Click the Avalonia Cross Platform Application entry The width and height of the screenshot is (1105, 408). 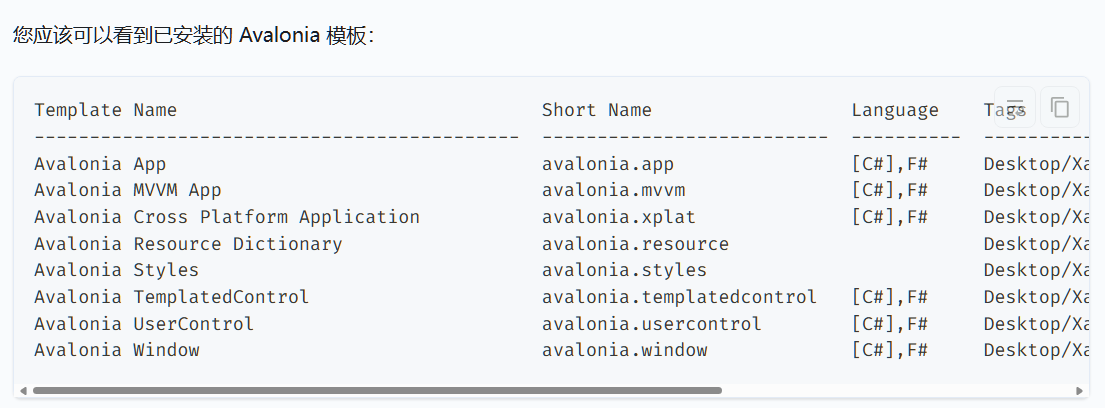pos(227,217)
